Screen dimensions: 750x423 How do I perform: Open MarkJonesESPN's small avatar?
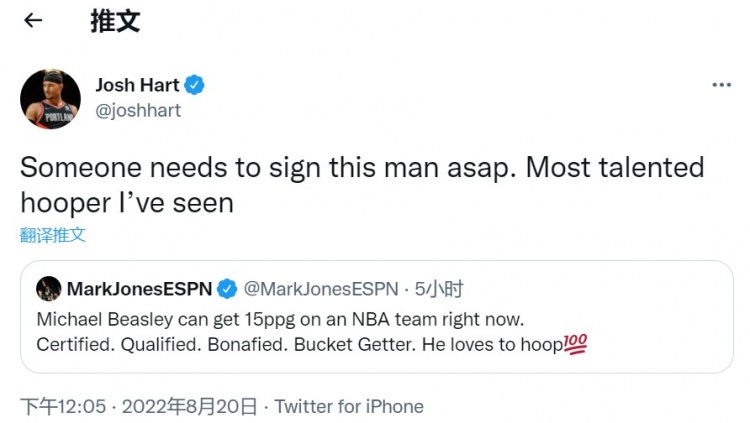[49, 289]
